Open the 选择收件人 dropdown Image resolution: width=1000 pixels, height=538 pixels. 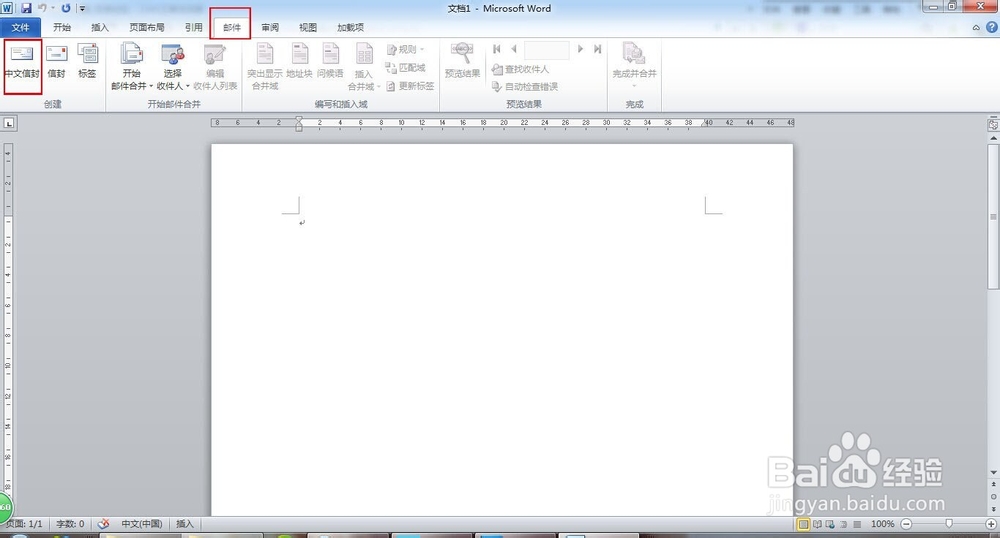coord(173,67)
